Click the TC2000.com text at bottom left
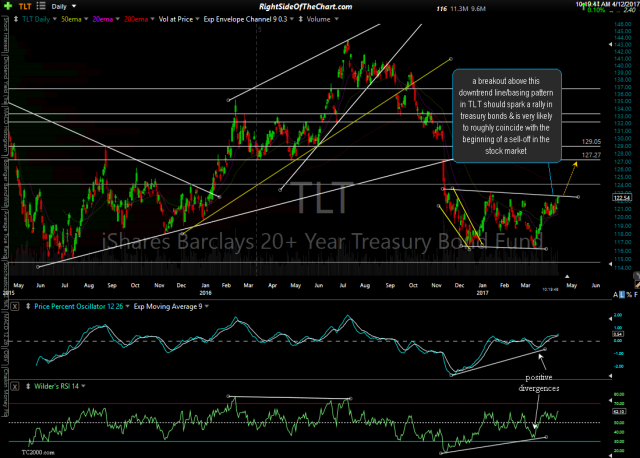Screen dimensions: 640x458 38,452
